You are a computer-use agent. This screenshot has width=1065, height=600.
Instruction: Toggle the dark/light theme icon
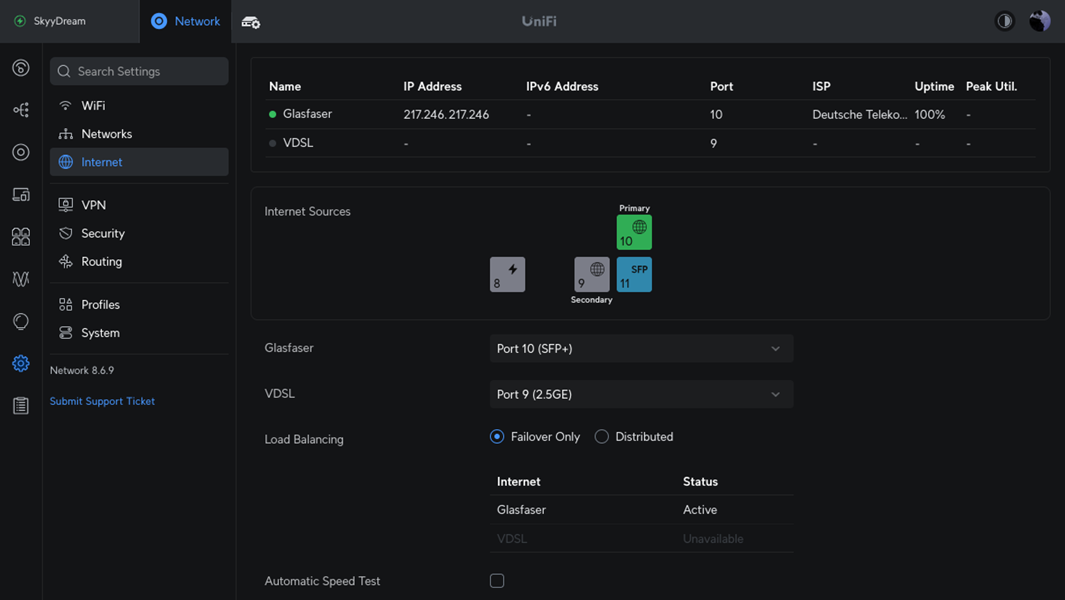pyautogui.click(x=1005, y=21)
